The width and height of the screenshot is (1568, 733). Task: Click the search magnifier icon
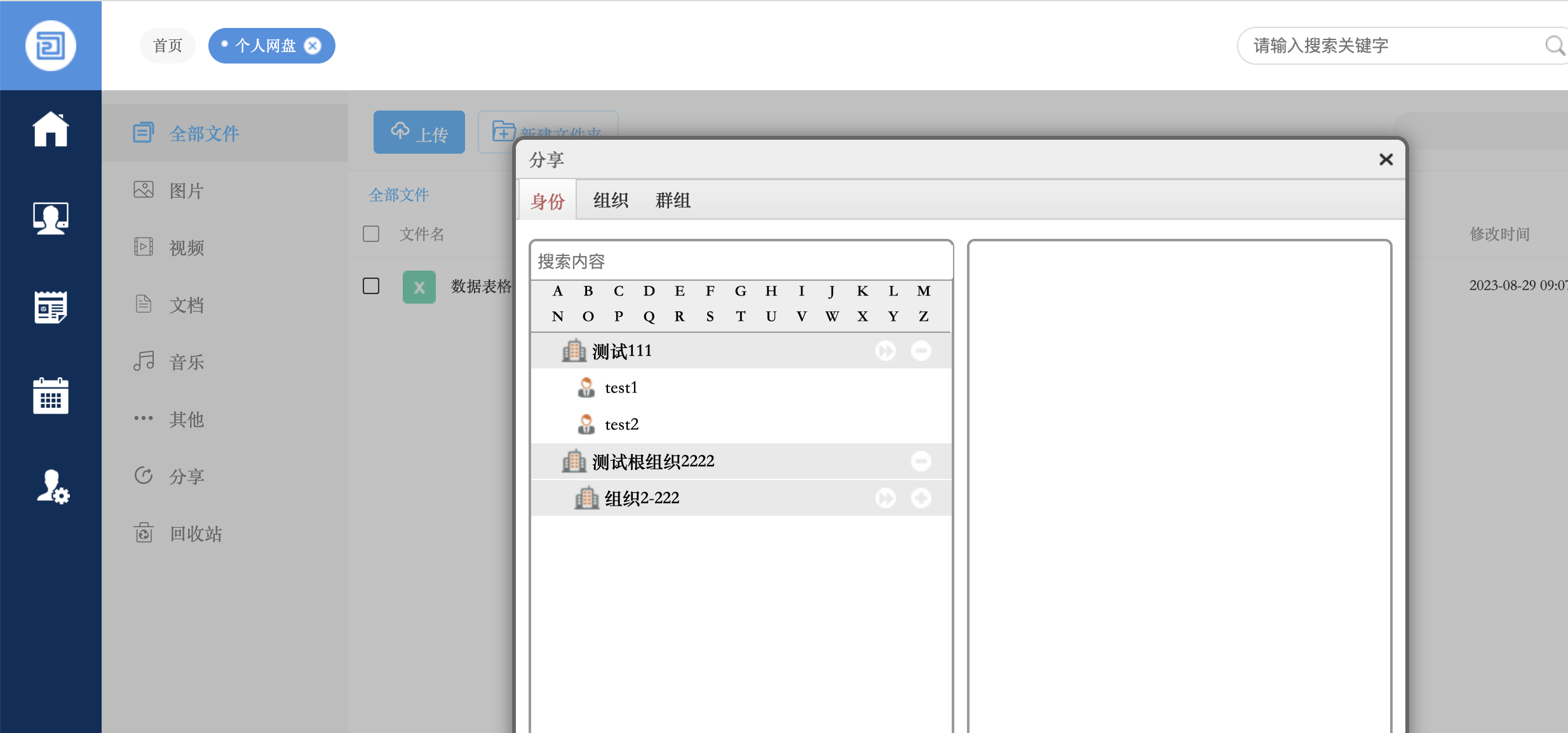1554,46
